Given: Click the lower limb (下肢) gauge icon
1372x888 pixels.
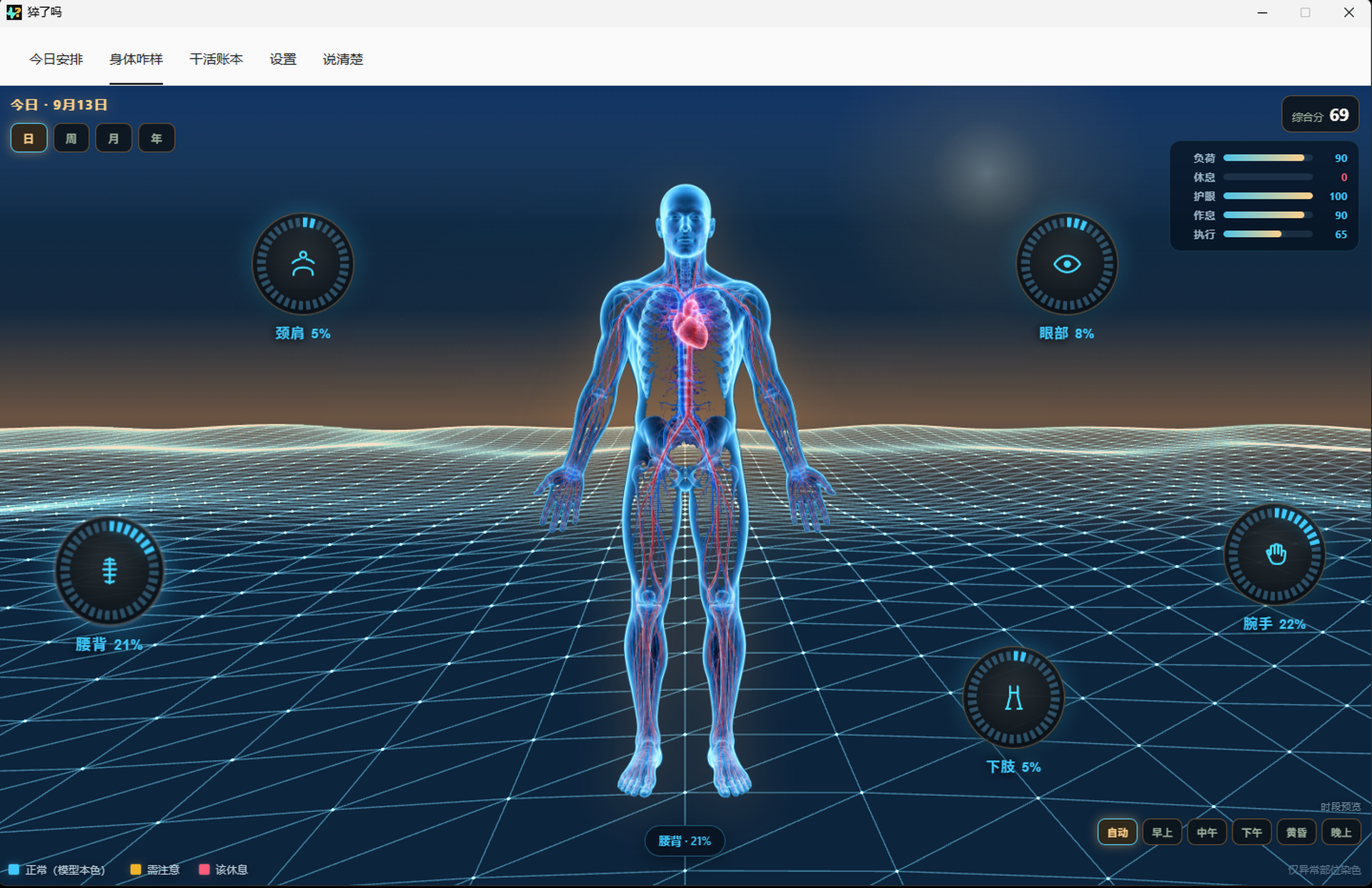Looking at the screenshot, I should 1013,697.
